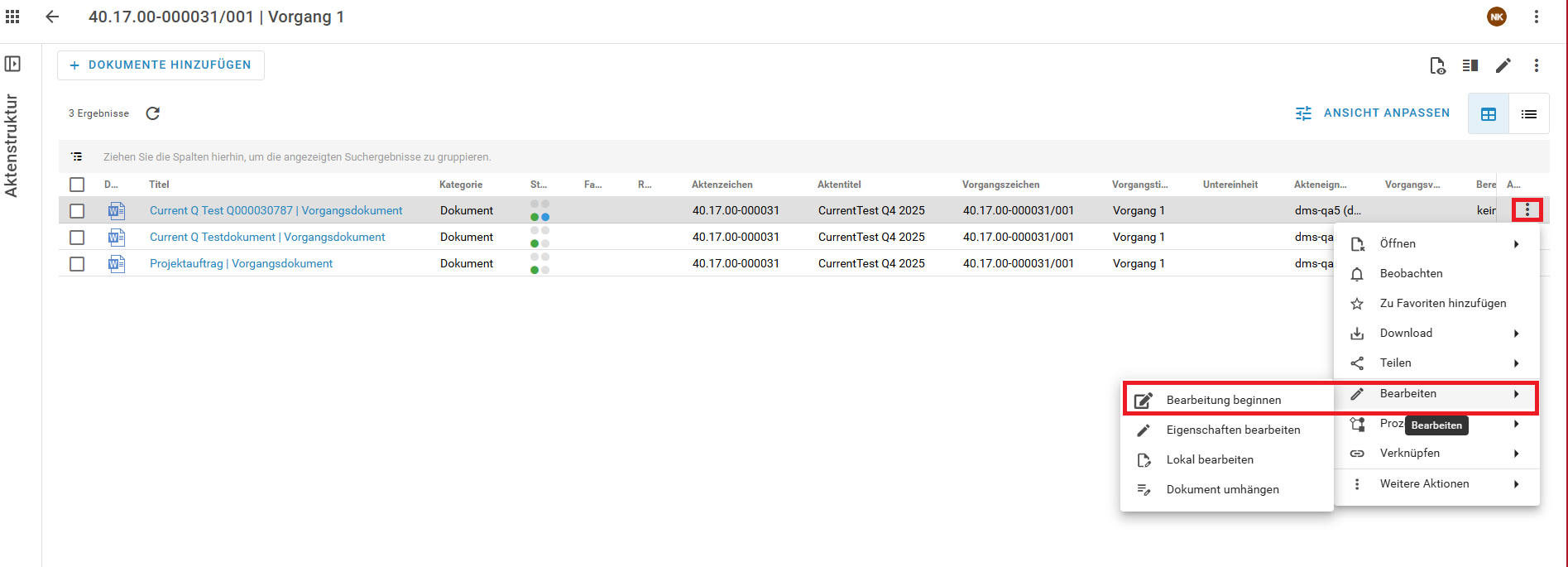This screenshot has width=1568, height=567.
Task: Open the Projektauftrag | Vorgangsdokument link
Action: point(241,263)
